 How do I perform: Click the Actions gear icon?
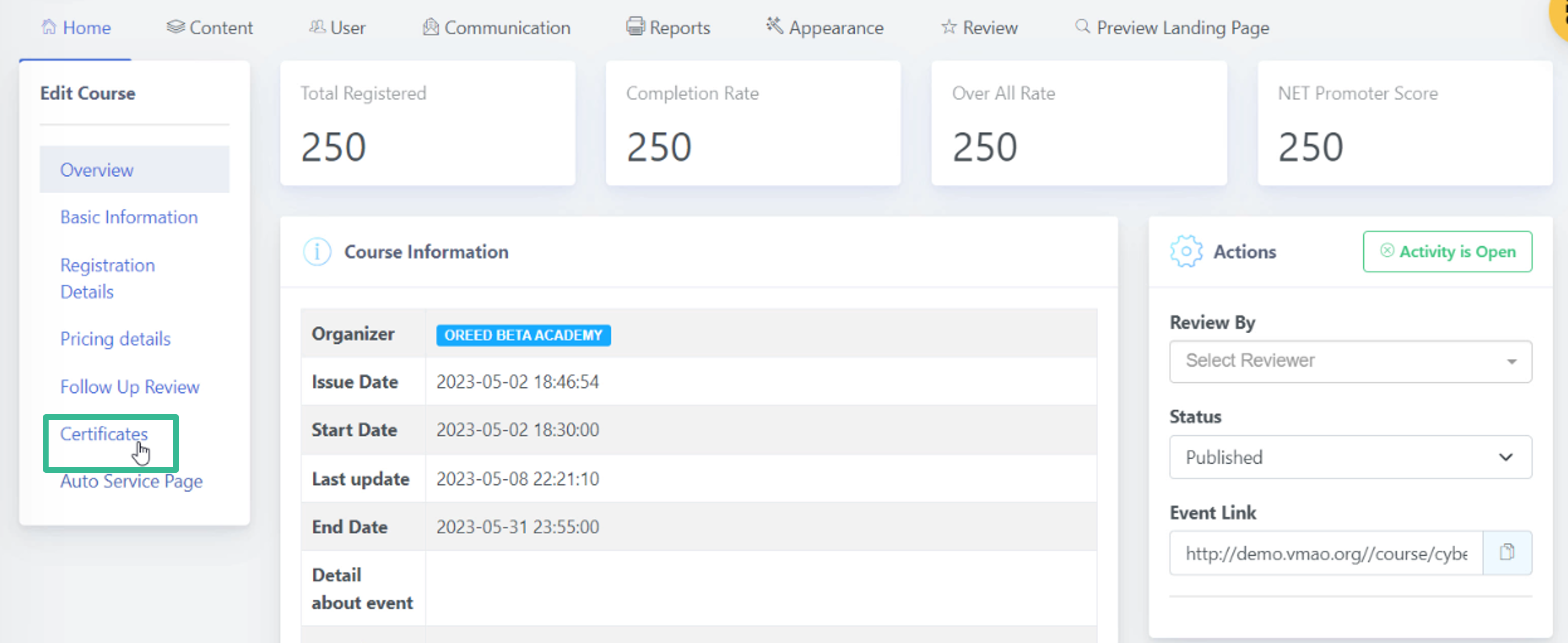click(x=1186, y=252)
